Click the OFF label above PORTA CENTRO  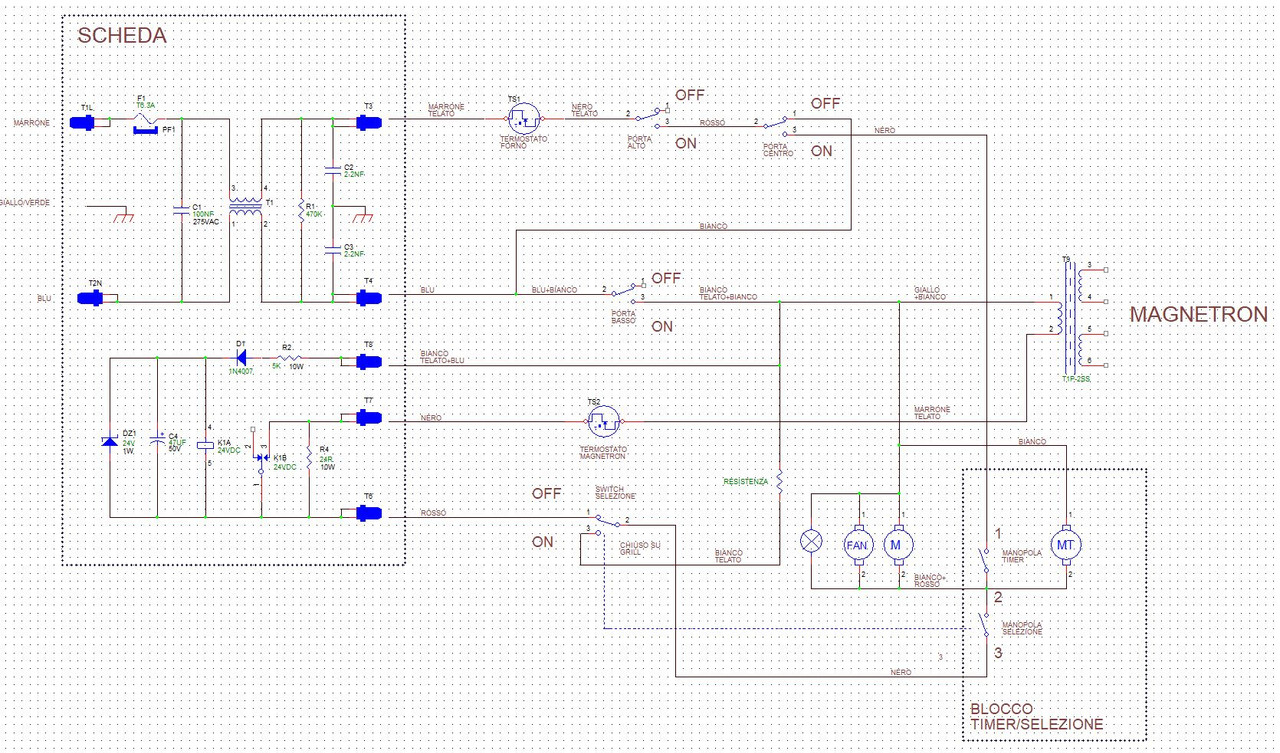(x=826, y=103)
